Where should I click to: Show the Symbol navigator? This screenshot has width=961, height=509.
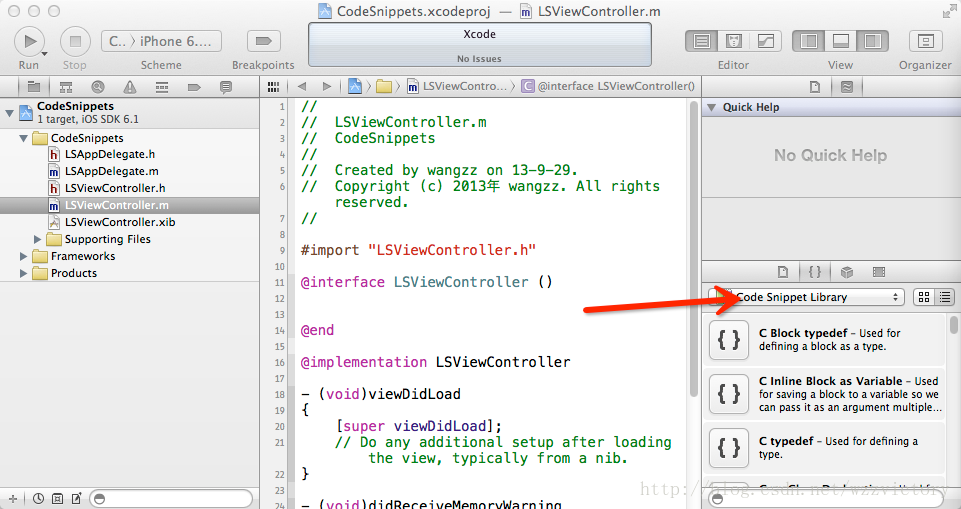tap(66, 87)
